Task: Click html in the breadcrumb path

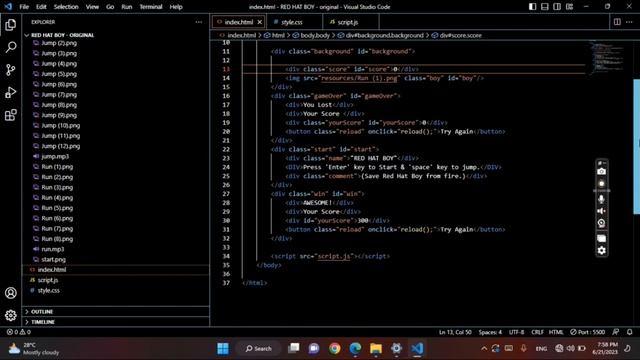Action: point(278,35)
